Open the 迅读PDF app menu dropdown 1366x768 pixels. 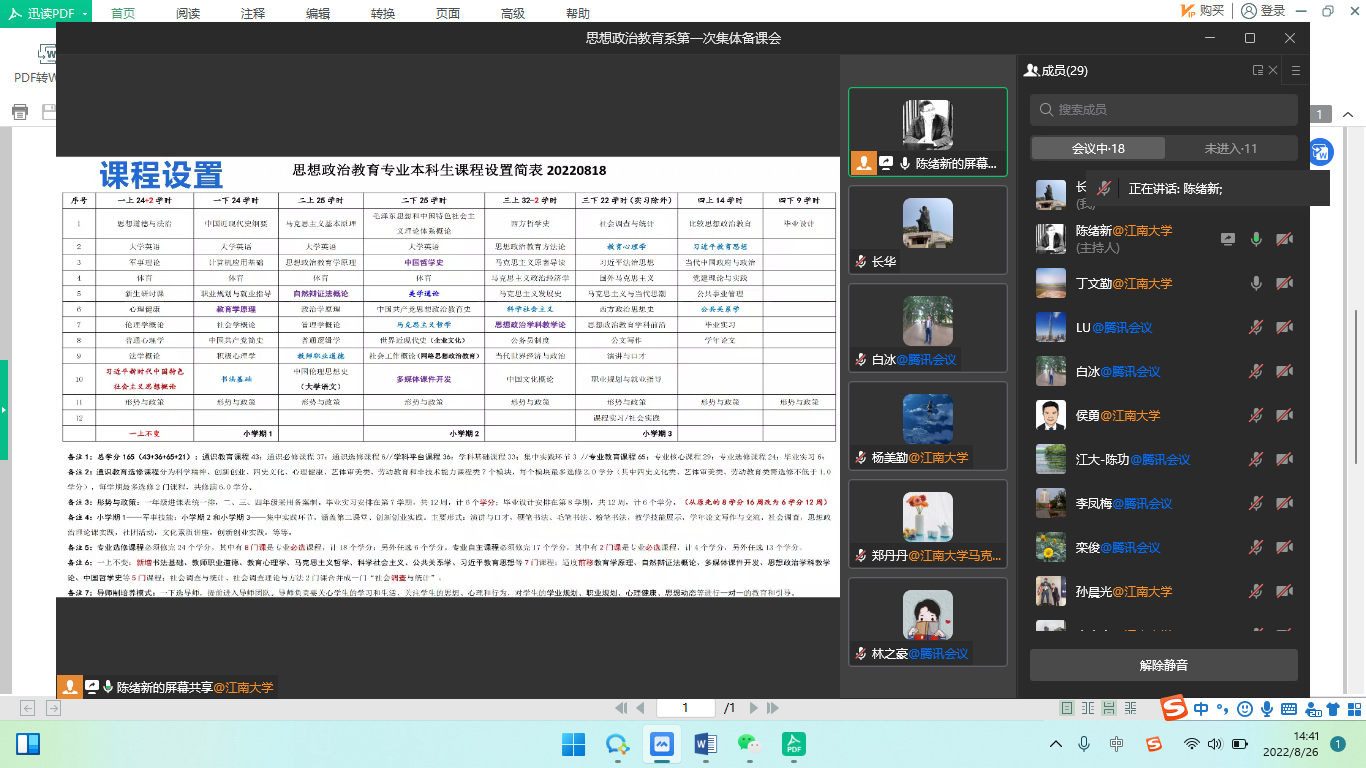[84, 13]
